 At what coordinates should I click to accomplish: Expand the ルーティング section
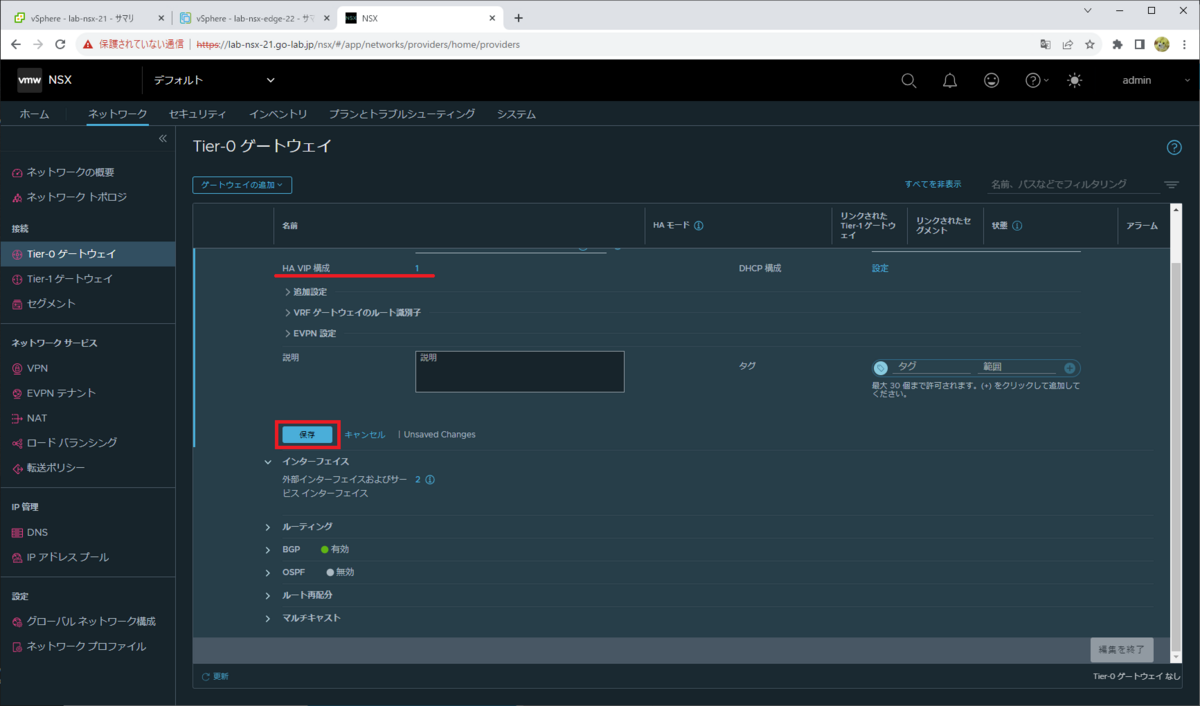click(x=268, y=527)
